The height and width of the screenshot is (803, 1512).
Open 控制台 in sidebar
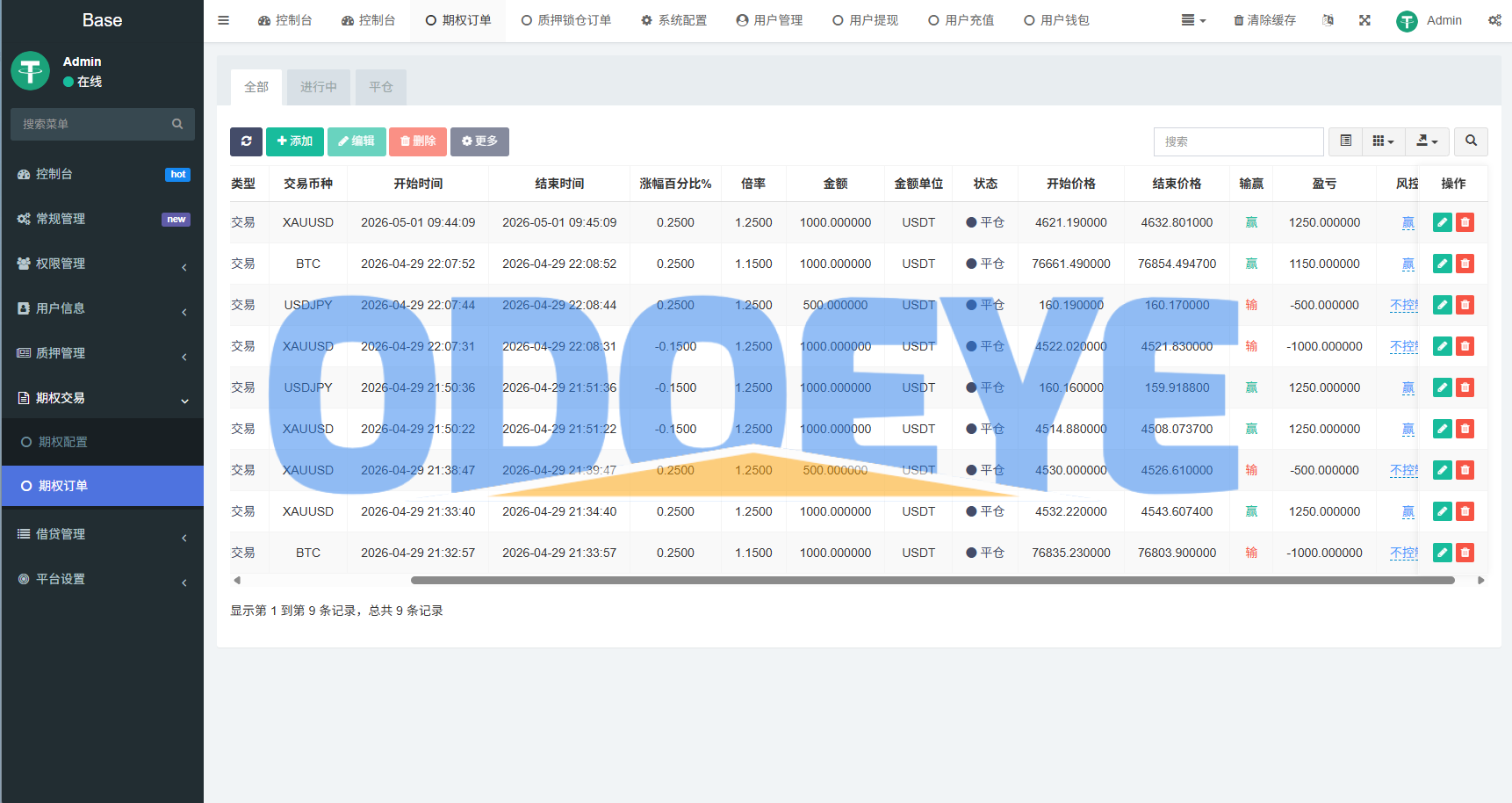click(x=103, y=174)
